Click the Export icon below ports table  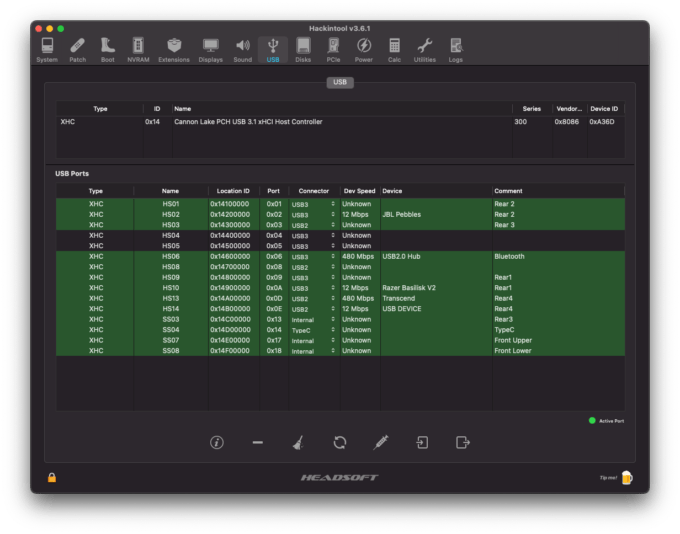click(463, 442)
